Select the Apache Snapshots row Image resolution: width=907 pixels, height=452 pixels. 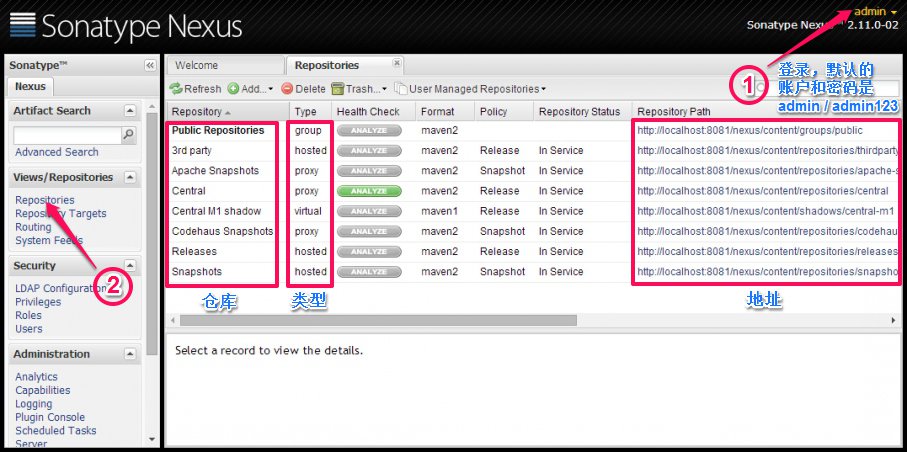pos(534,171)
